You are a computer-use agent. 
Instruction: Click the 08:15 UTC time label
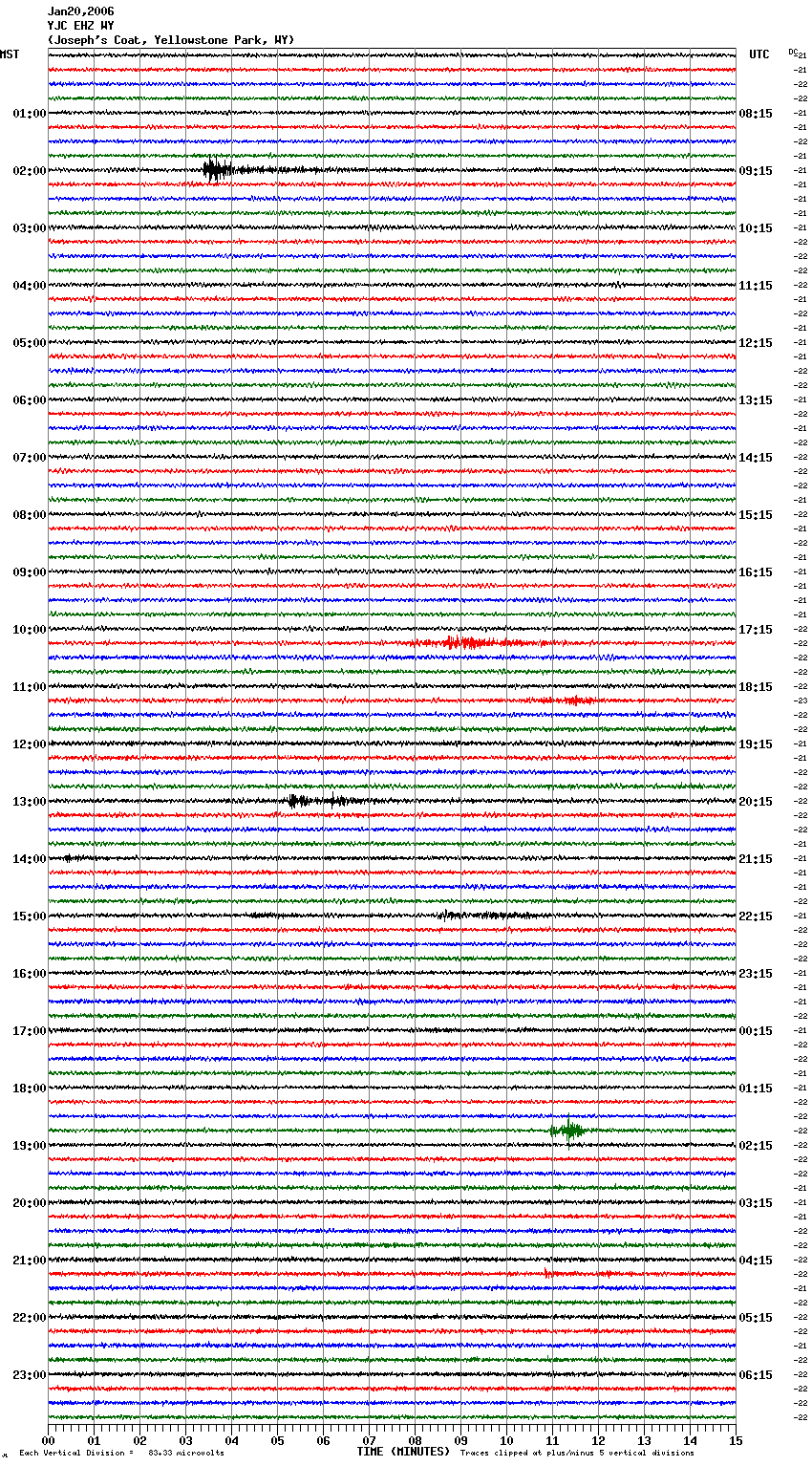[x=756, y=114]
